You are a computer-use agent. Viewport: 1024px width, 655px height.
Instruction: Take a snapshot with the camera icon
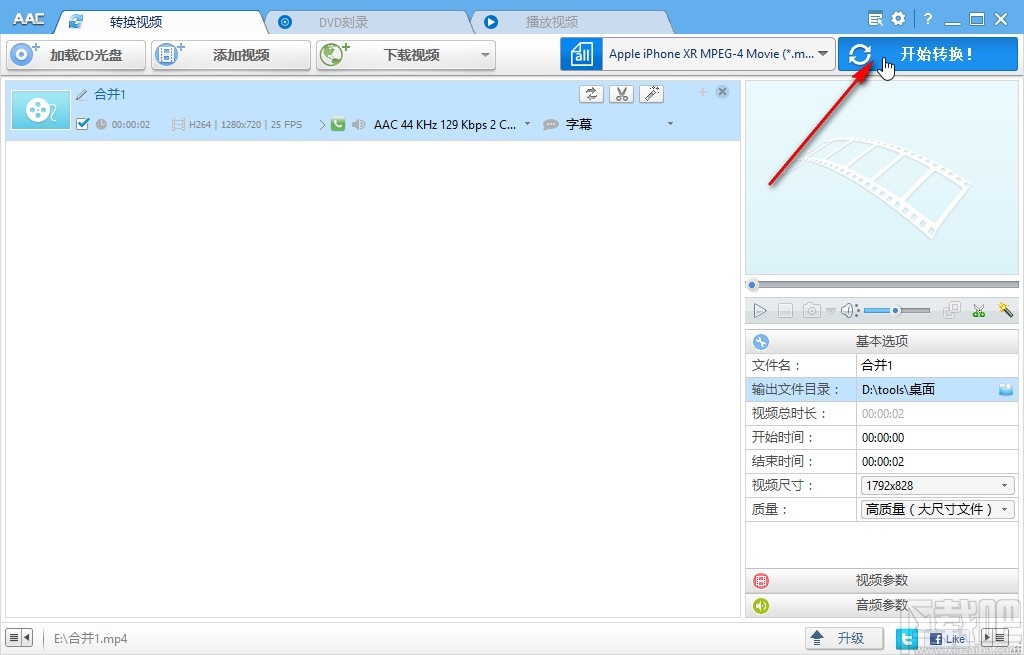tap(811, 310)
